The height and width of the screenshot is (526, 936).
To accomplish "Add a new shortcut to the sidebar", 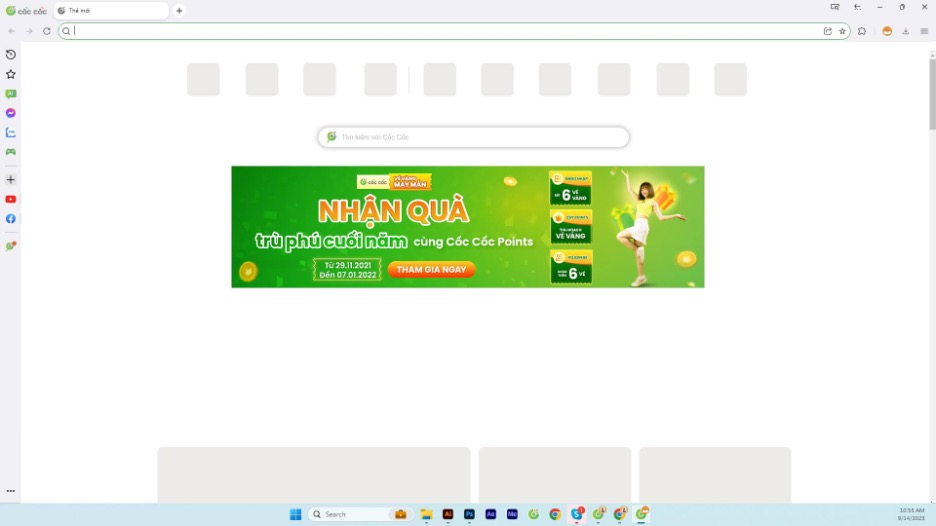I will pyautogui.click(x=11, y=180).
